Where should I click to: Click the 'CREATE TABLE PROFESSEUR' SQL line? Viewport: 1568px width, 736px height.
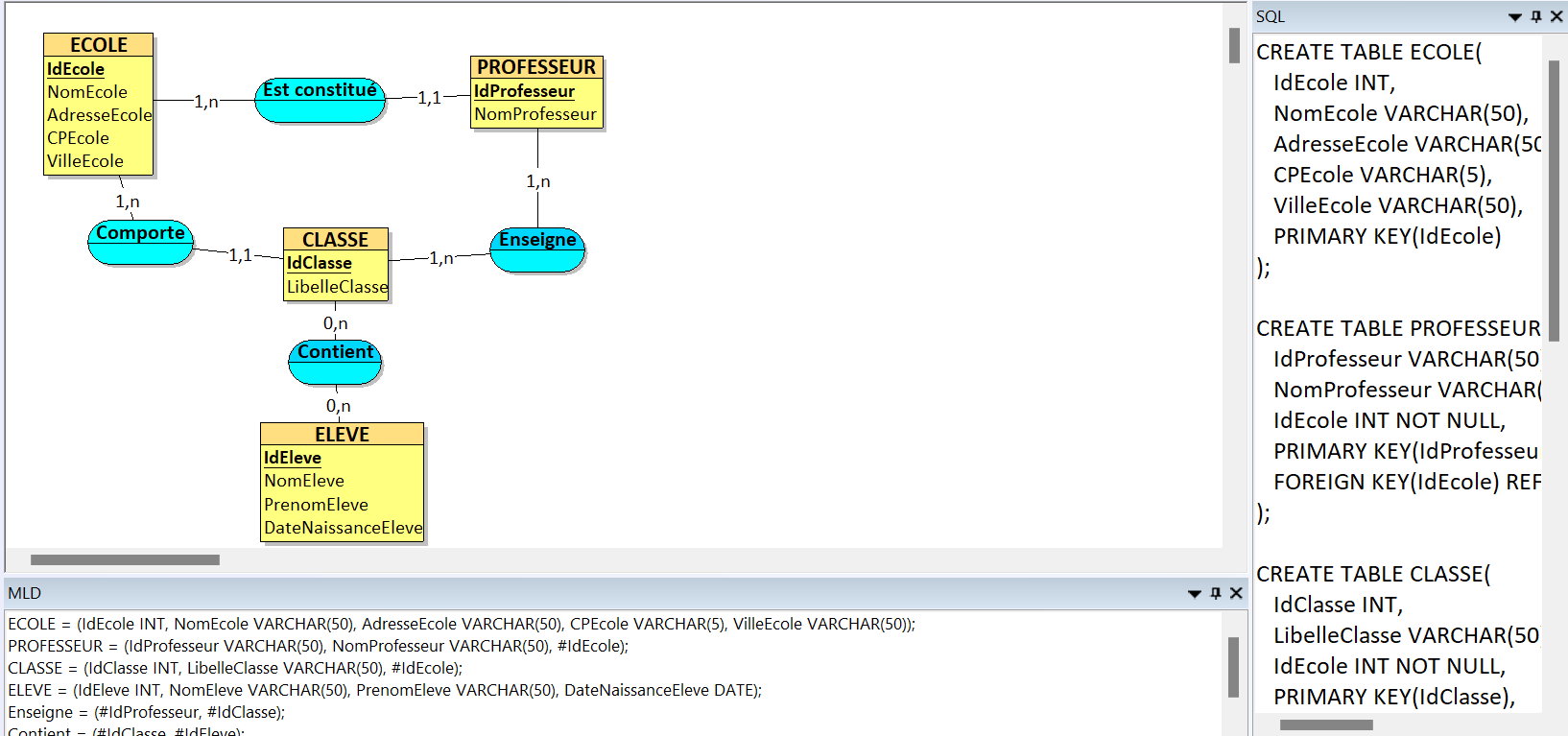tap(1398, 328)
